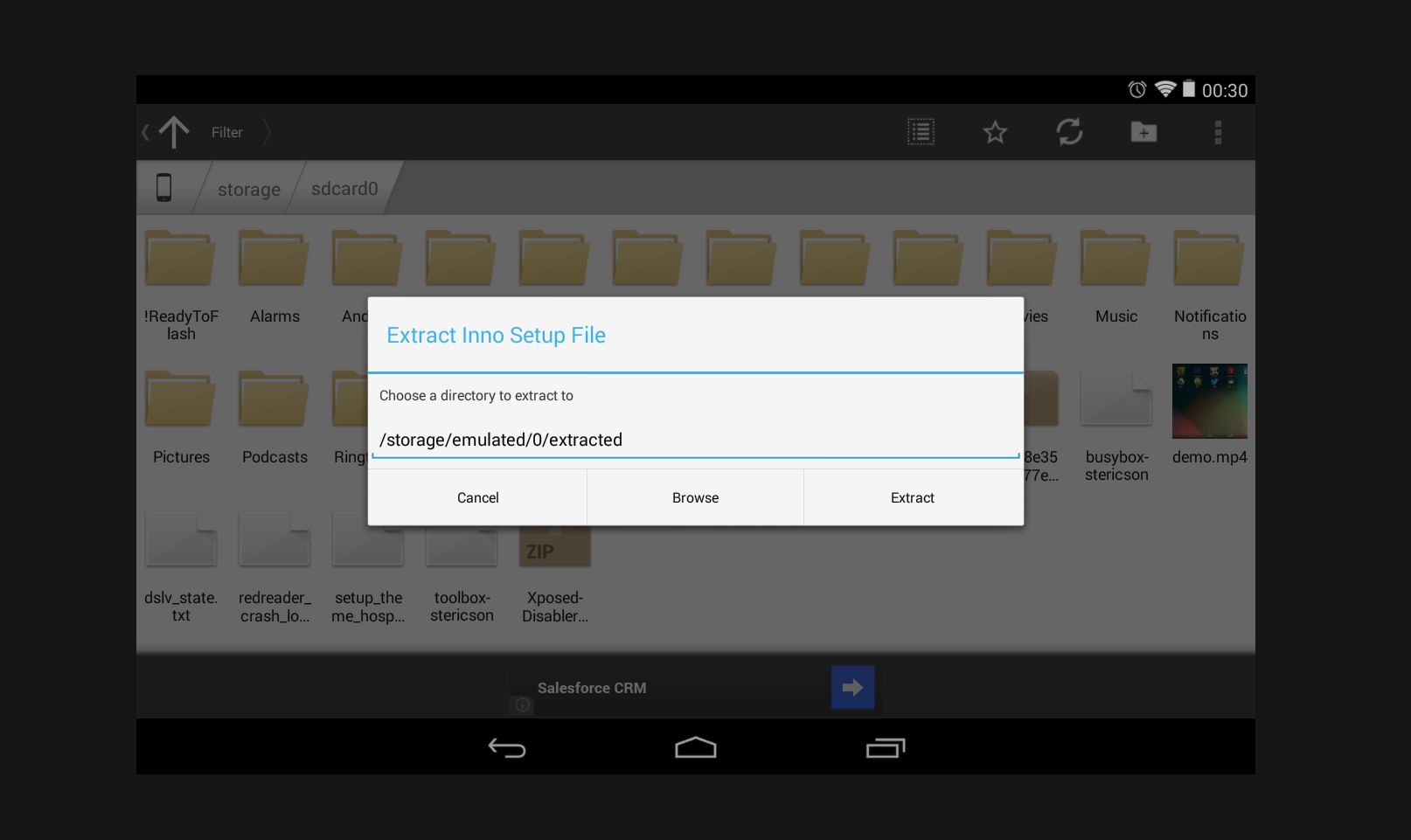Bookmark current folder with star icon
Screen dimensions: 1411x840
[x=995, y=132]
